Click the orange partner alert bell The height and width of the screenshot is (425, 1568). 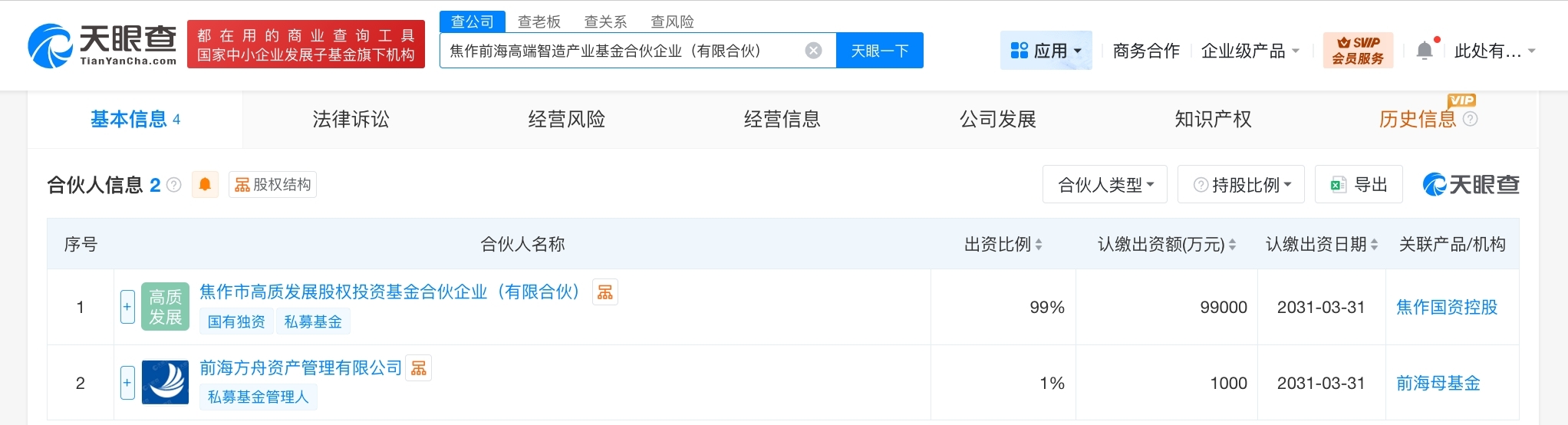205,185
